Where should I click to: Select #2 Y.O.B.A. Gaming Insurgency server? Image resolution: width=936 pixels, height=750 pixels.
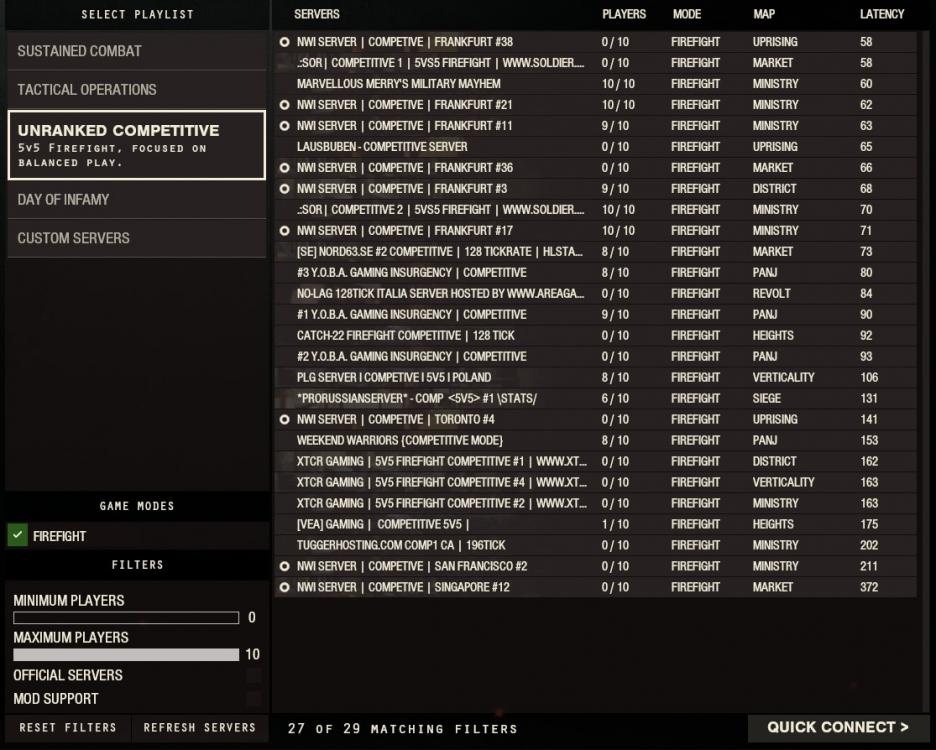pyautogui.click(x=595, y=356)
